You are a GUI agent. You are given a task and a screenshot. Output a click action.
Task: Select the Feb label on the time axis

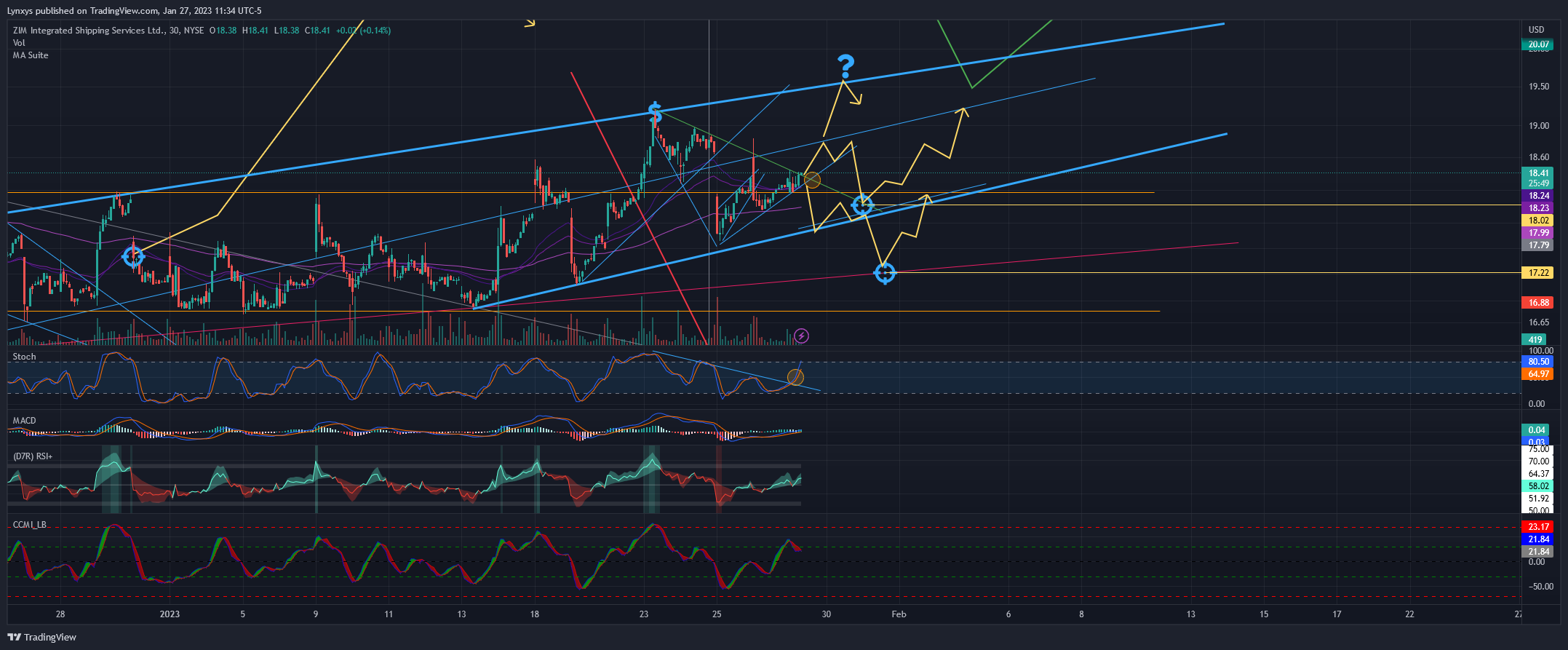[x=899, y=614]
